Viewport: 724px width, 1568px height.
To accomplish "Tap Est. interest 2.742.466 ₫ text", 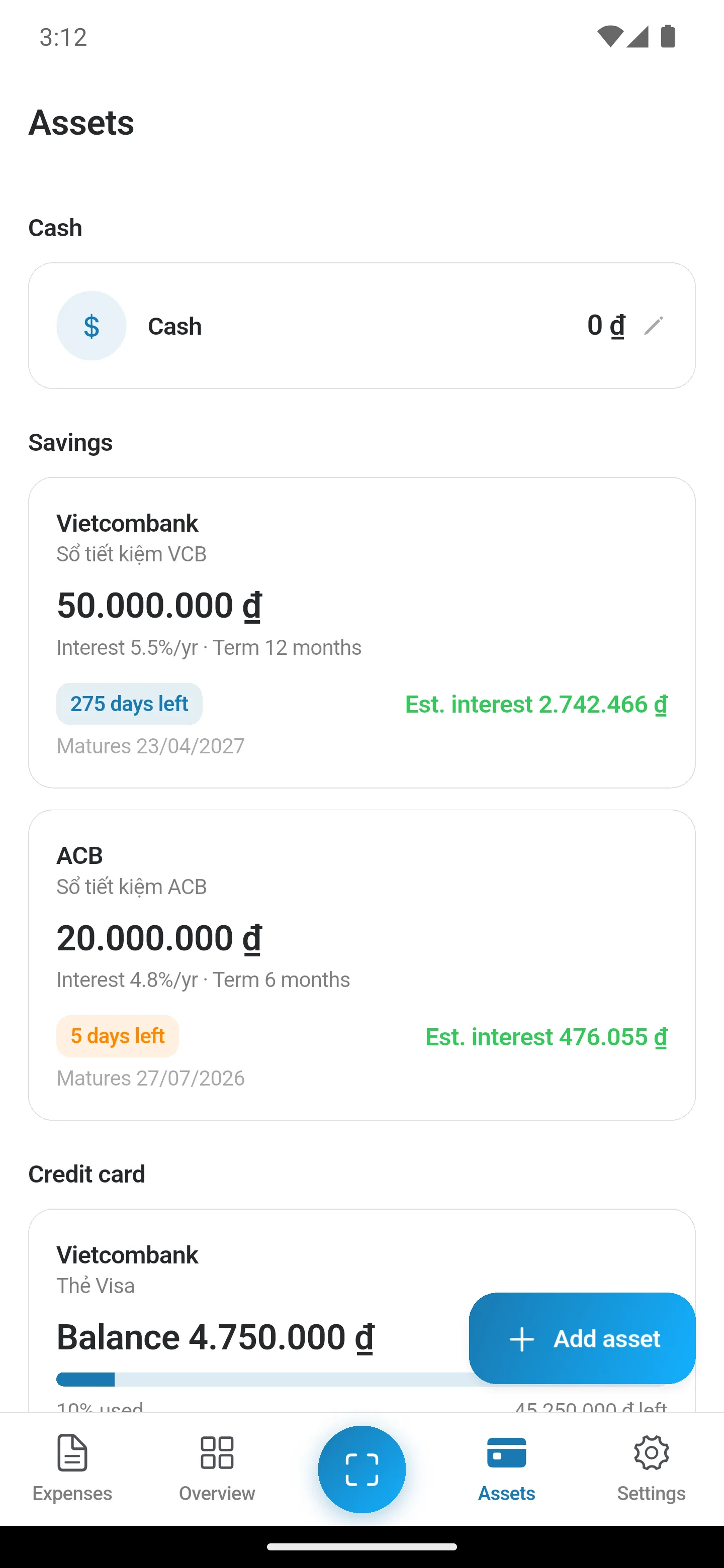I will click(x=536, y=704).
